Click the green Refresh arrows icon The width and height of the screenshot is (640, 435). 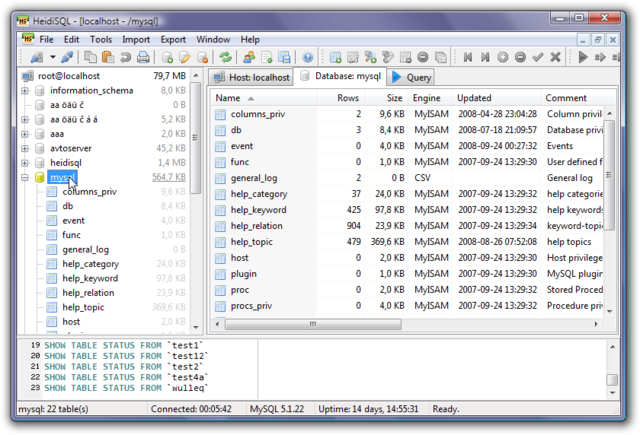coord(225,57)
